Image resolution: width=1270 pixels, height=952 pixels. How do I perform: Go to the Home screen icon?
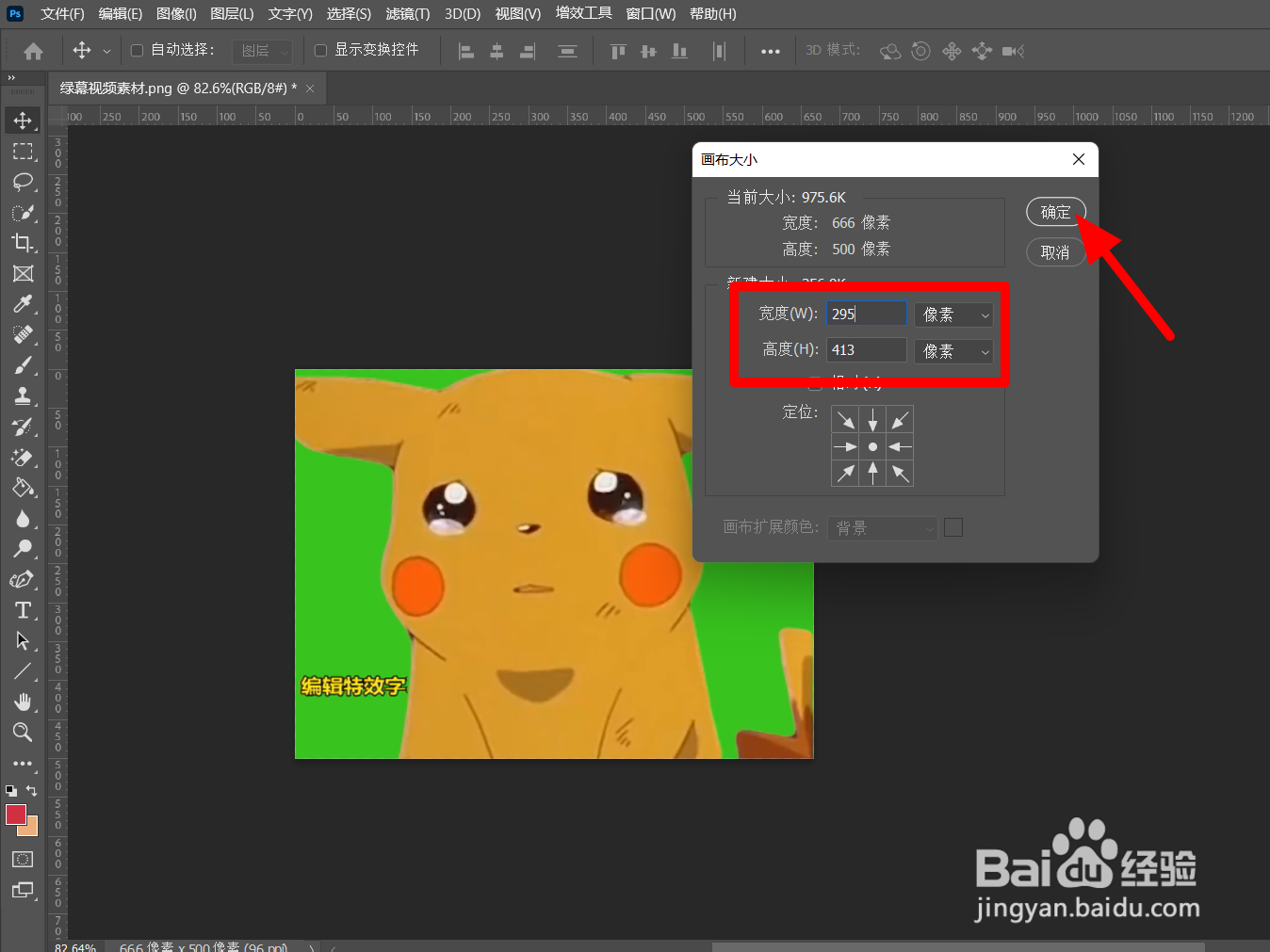click(33, 51)
